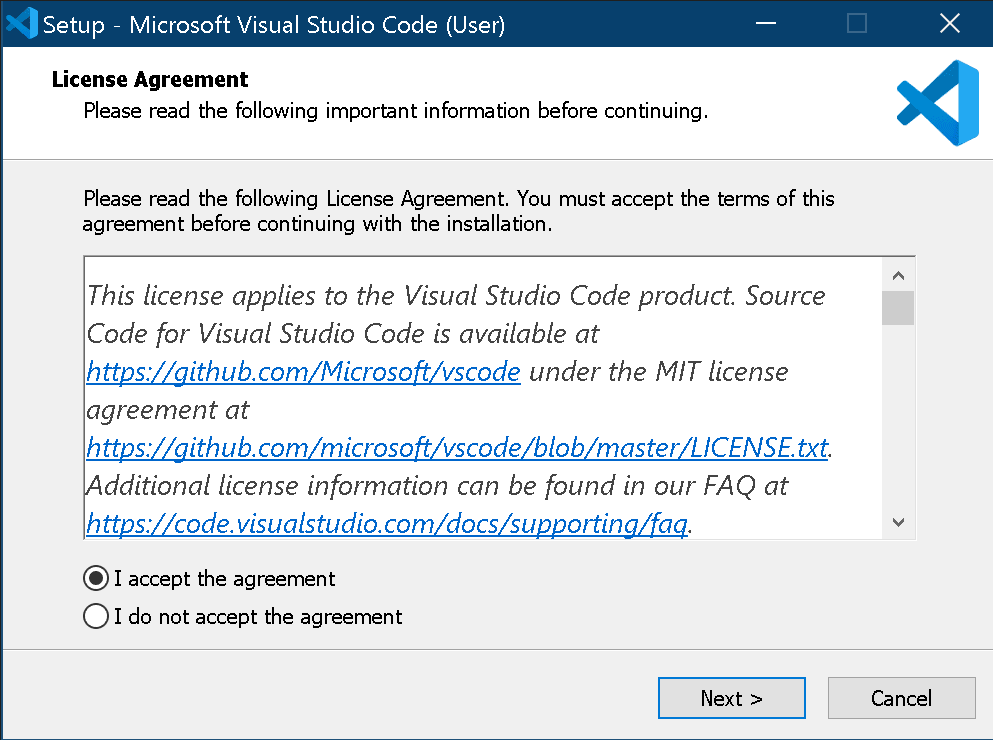Click the License Agreement heading text

pyautogui.click(x=150, y=79)
